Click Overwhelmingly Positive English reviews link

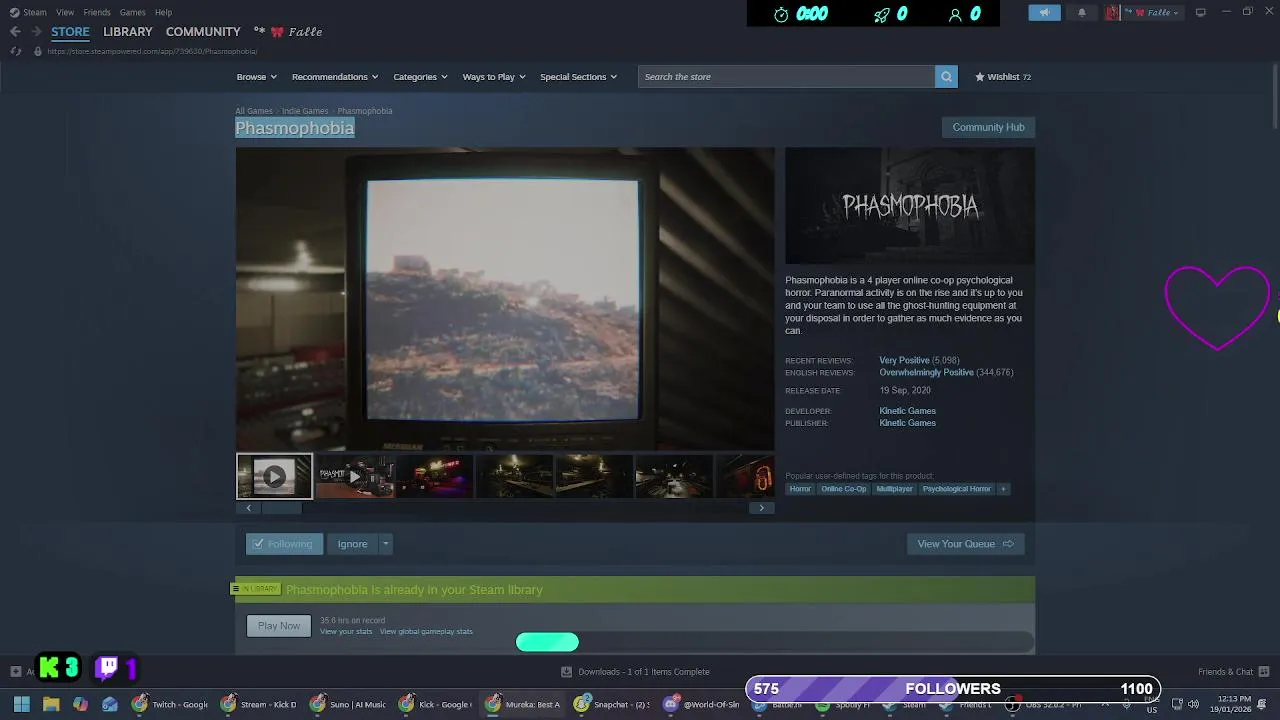coord(926,372)
